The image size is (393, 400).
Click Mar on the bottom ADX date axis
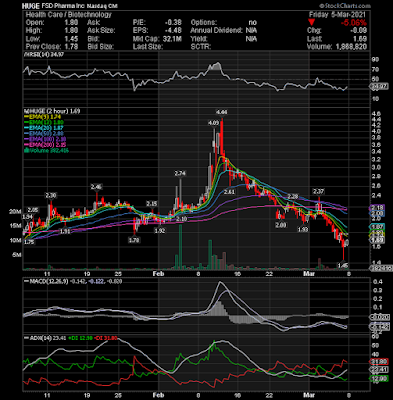pyautogui.click(x=308, y=395)
